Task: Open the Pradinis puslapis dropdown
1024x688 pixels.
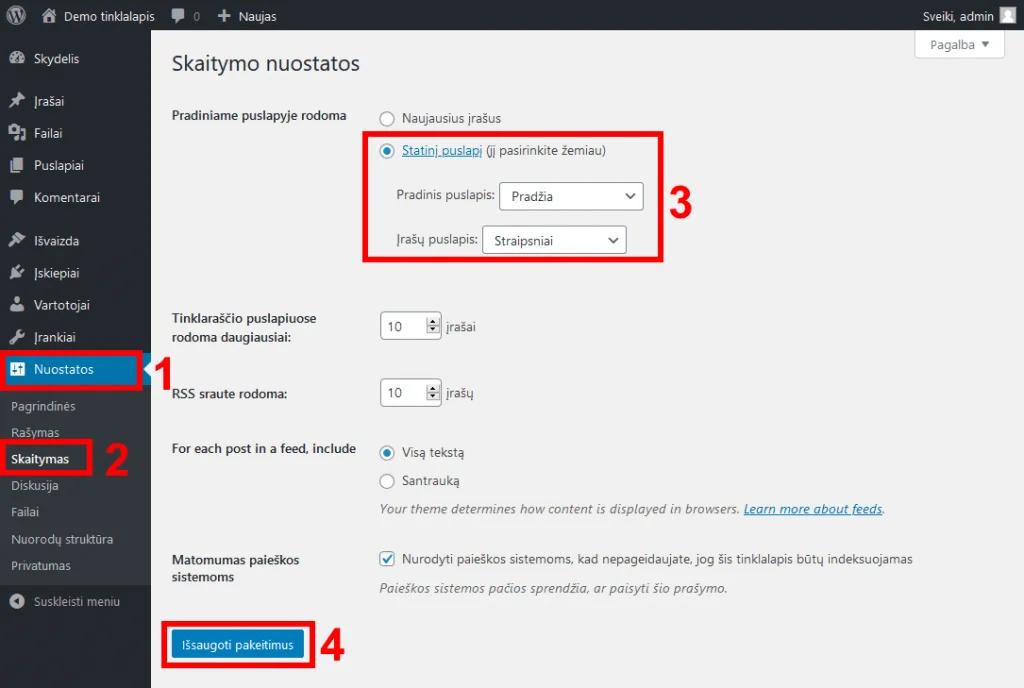Action: click(x=571, y=196)
